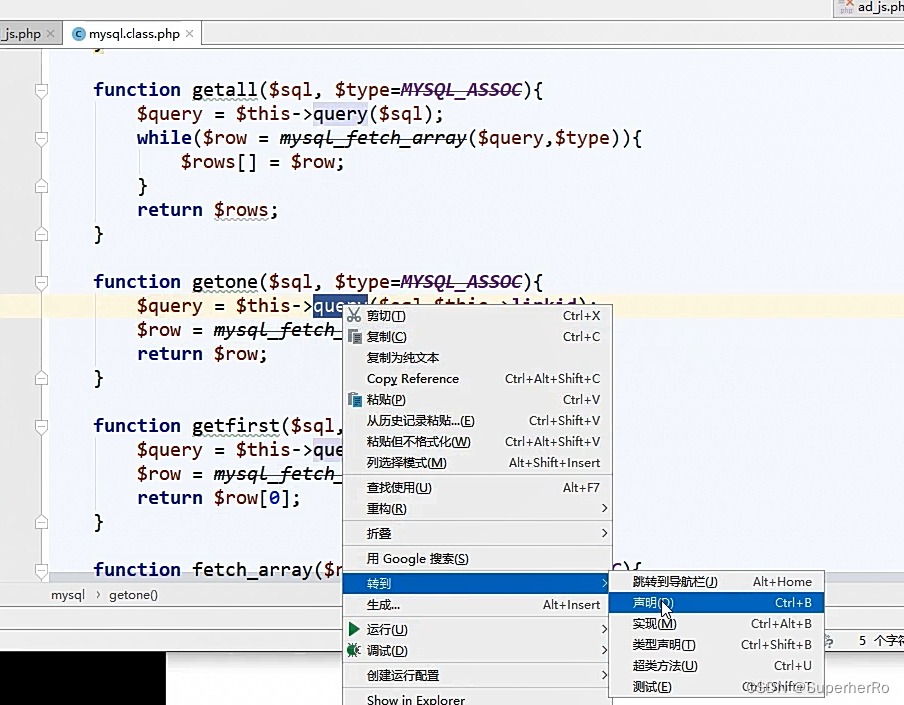The image size is (904, 705).
Task: Click the C class icon on the mysql.class.php tab
Action: point(78,33)
